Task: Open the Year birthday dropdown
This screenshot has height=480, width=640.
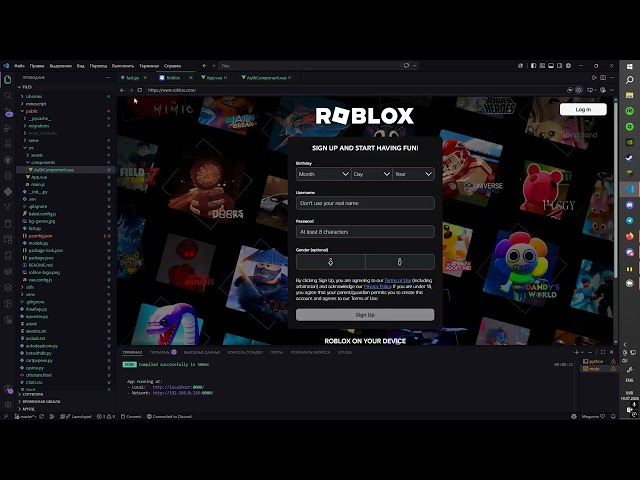Action: (x=413, y=174)
